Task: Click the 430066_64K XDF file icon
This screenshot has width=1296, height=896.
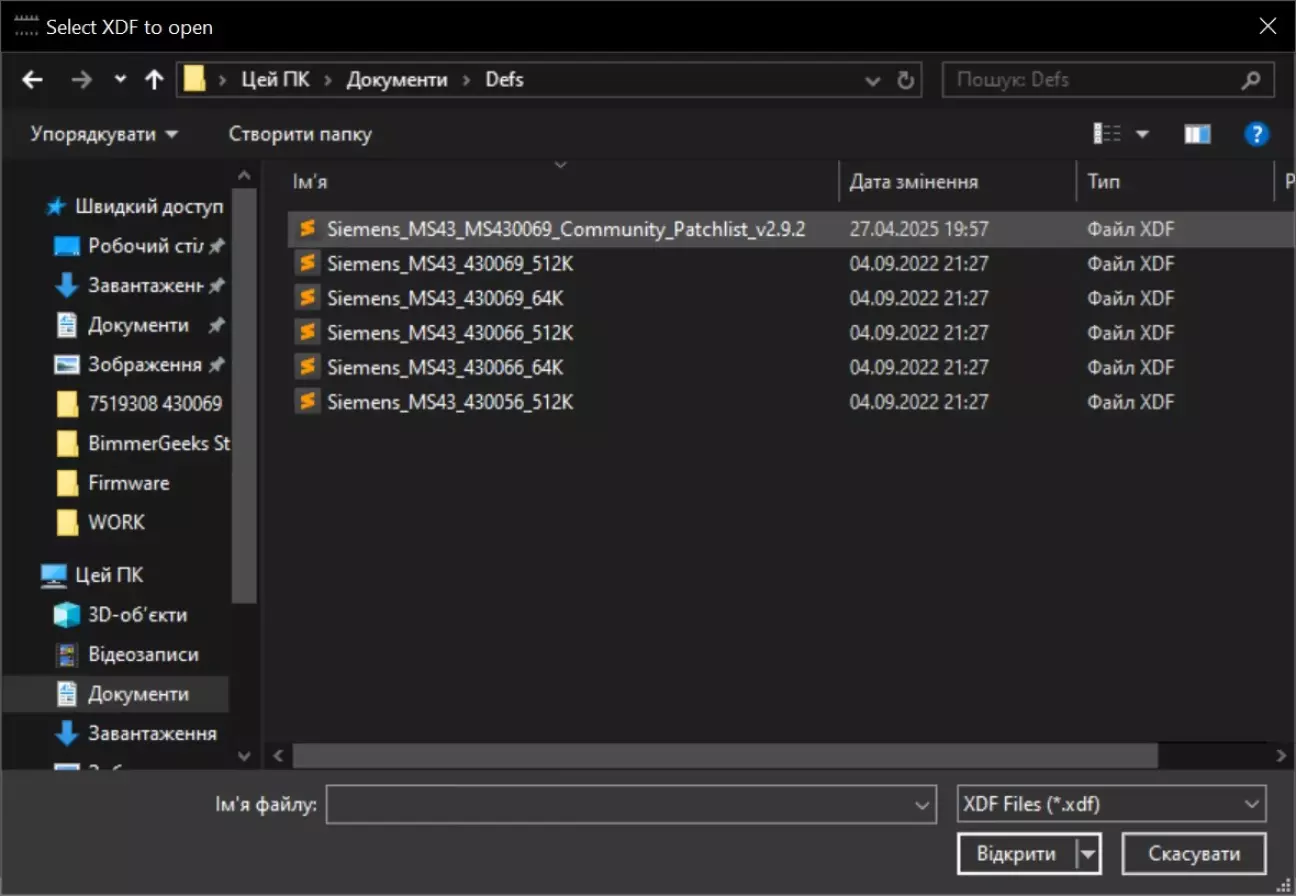Action: pos(307,367)
